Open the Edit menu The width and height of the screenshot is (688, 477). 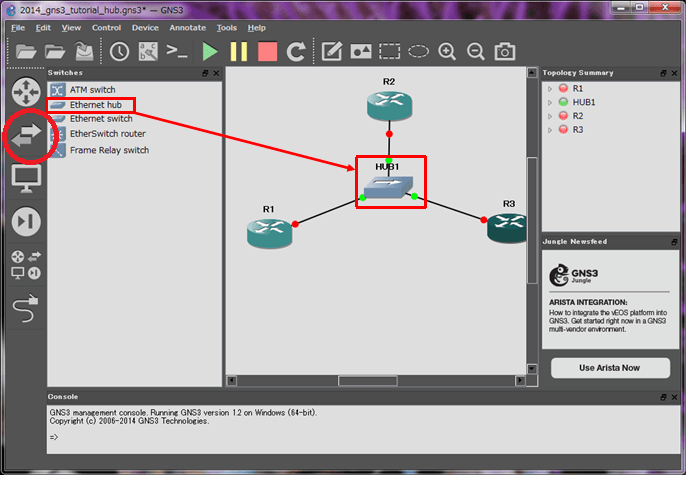tap(43, 28)
